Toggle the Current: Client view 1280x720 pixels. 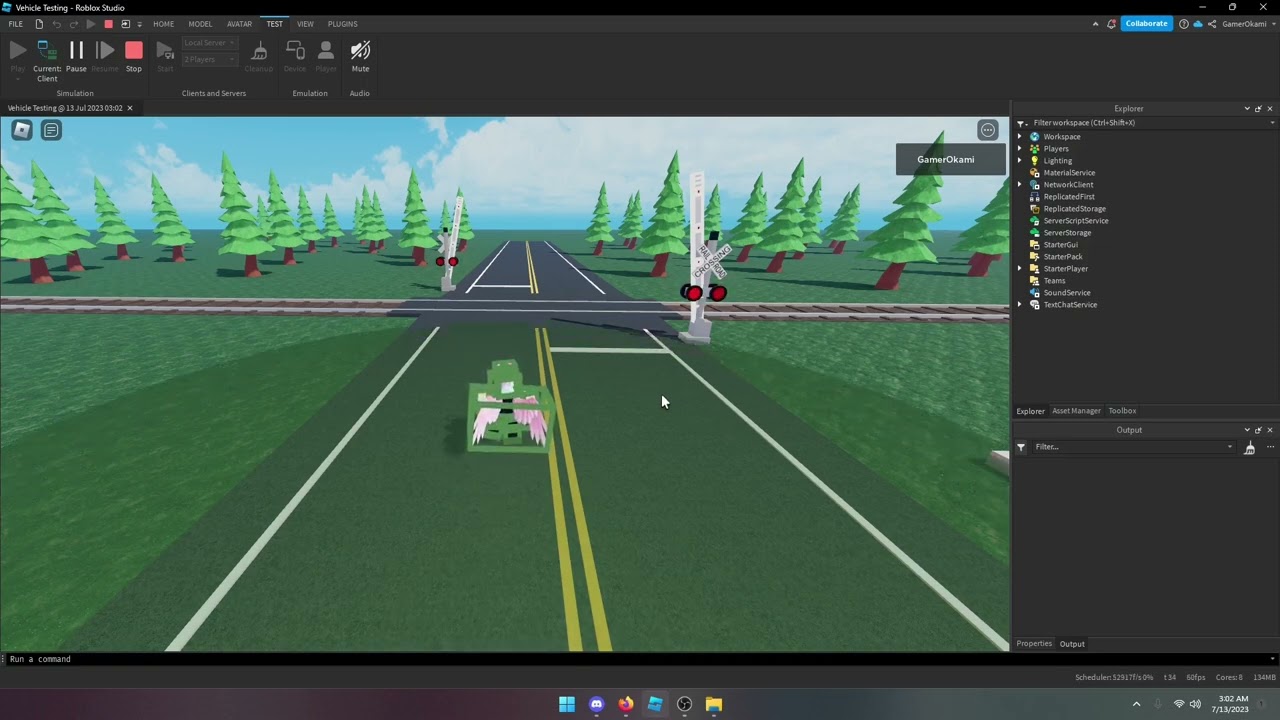tap(47, 61)
